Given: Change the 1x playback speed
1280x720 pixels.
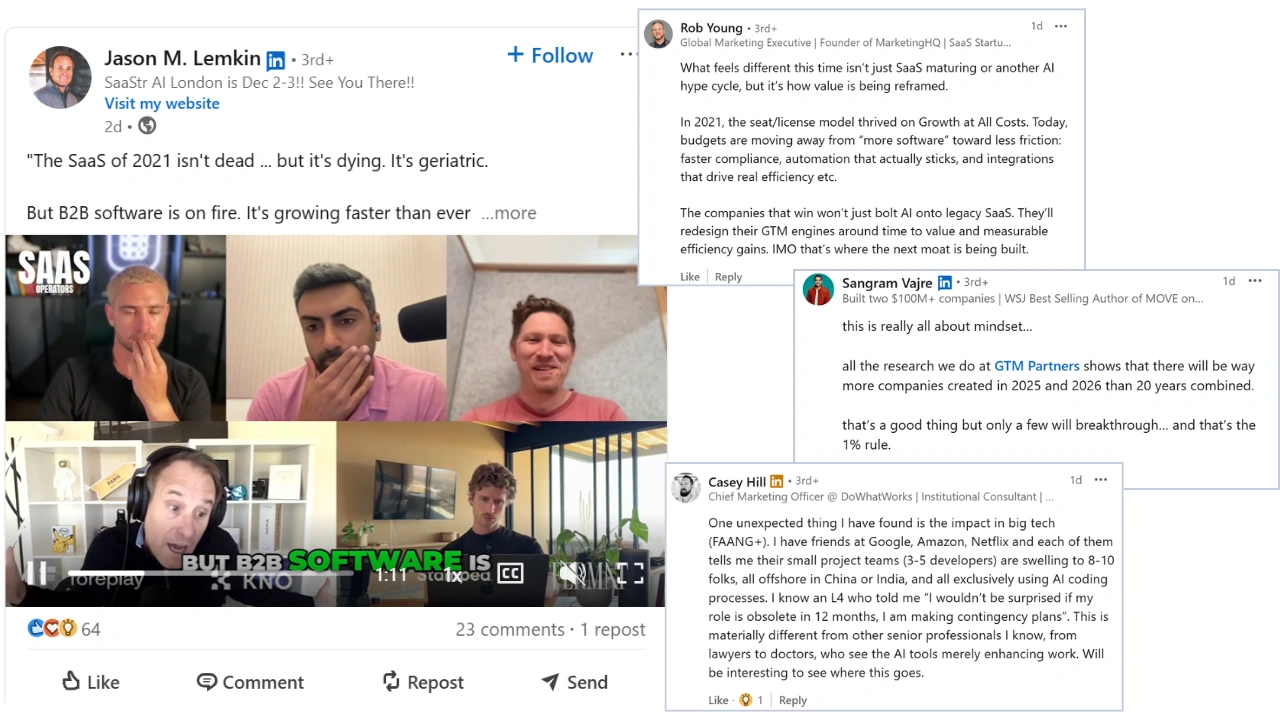Looking at the screenshot, I should tap(454, 575).
